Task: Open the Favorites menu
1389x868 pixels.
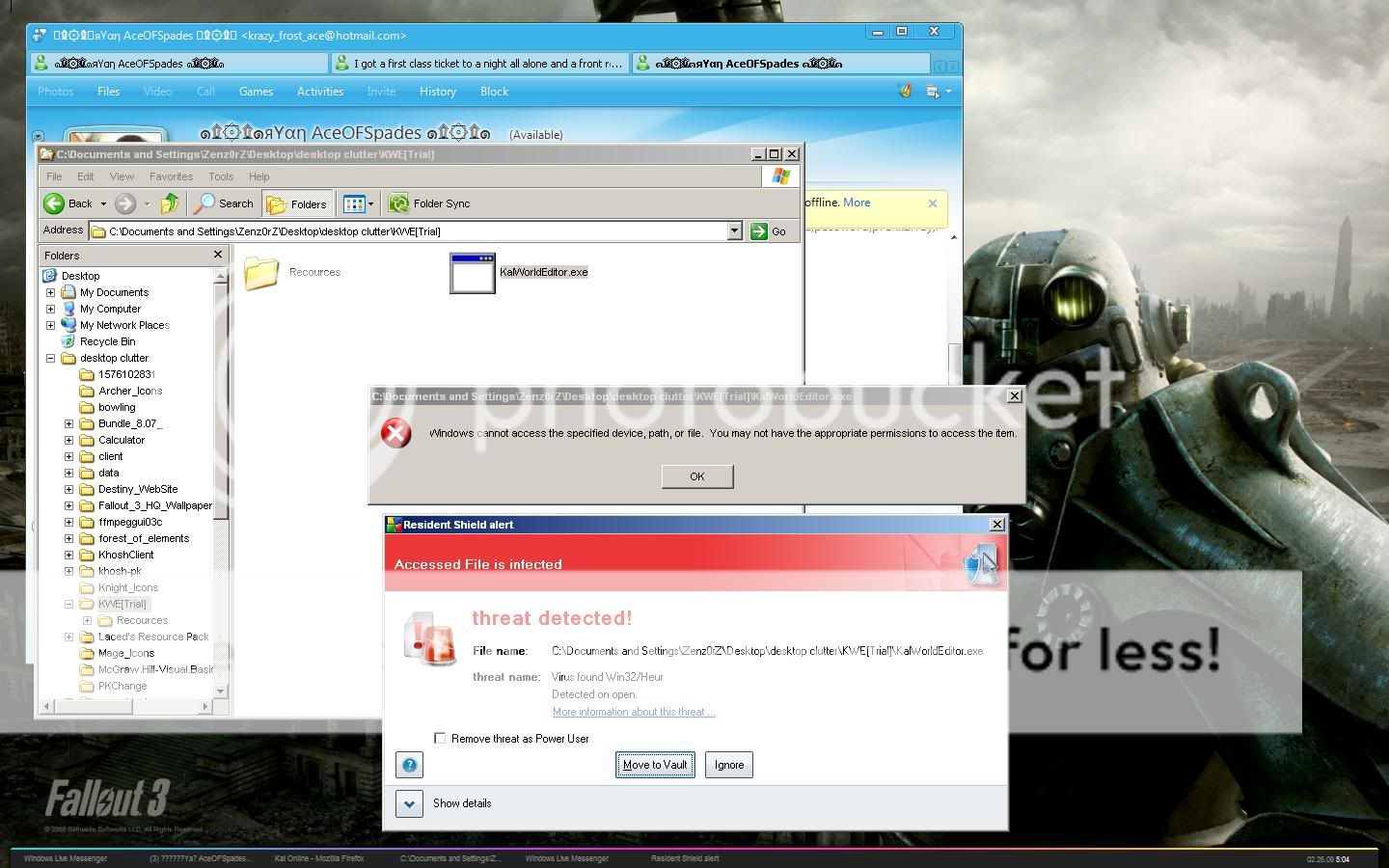Action: click(171, 176)
